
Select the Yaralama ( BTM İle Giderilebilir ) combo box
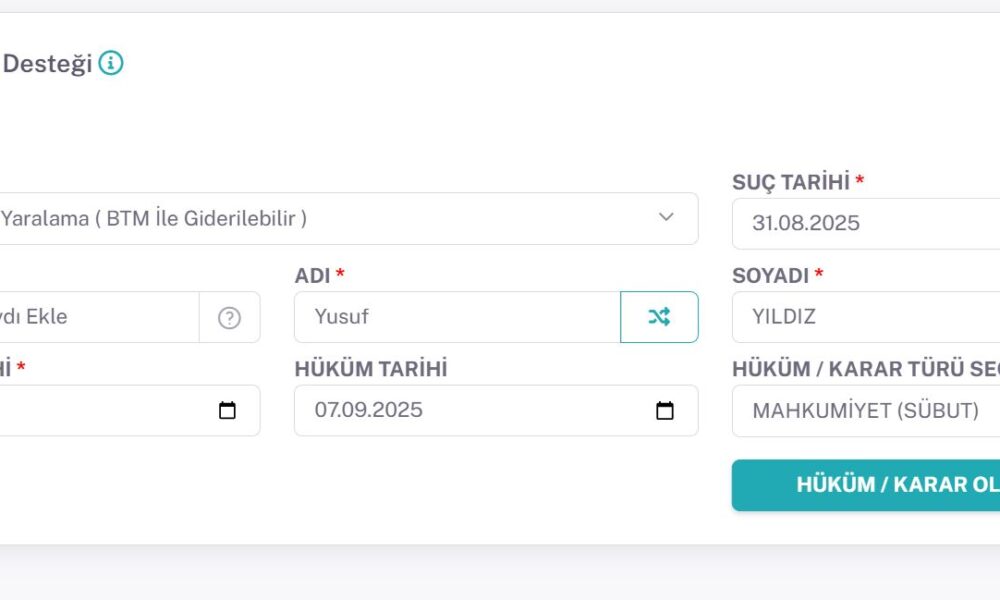330,218
